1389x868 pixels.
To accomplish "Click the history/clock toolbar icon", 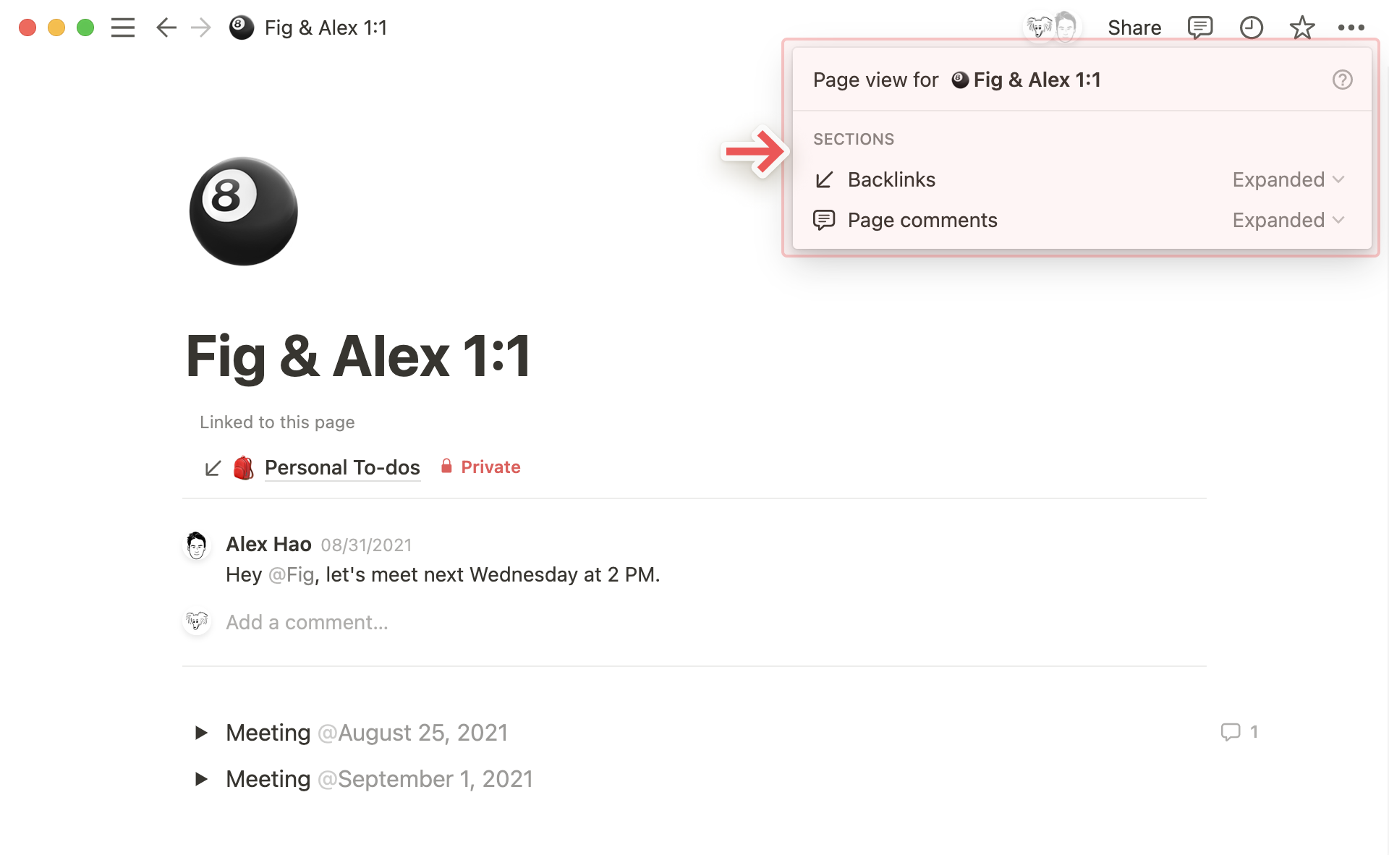I will coord(1250,27).
